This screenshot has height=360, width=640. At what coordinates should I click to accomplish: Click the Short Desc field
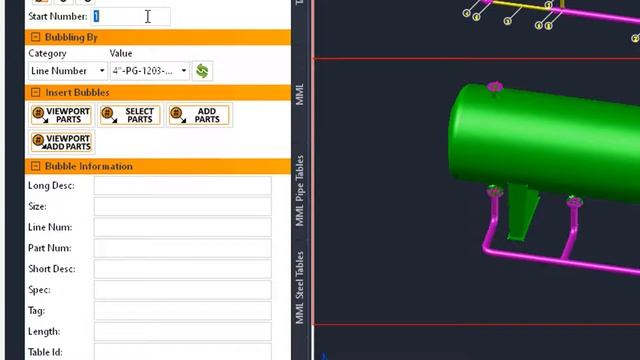[182, 269]
